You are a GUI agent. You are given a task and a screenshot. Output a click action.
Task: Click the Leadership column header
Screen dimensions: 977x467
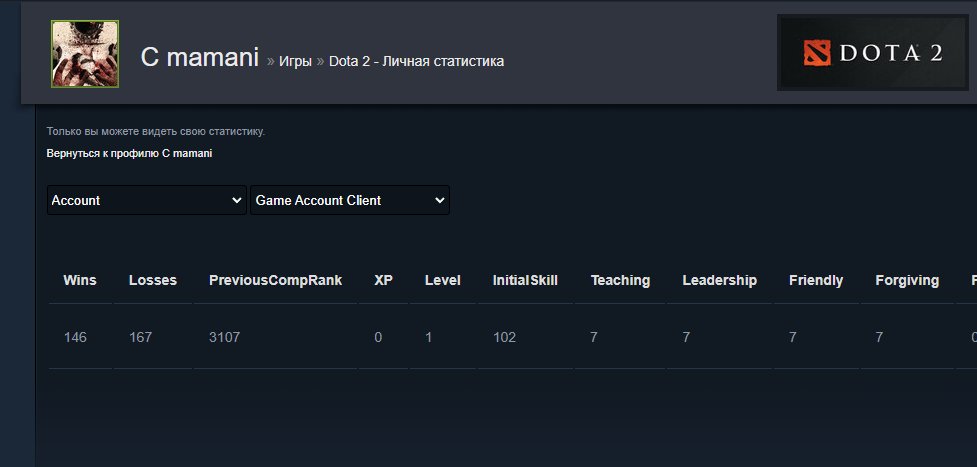pyautogui.click(x=719, y=281)
